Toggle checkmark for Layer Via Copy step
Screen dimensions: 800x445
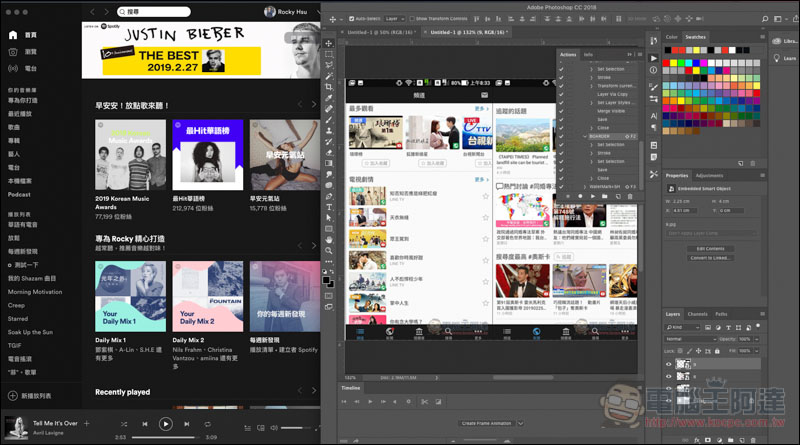(x=561, y=94)
